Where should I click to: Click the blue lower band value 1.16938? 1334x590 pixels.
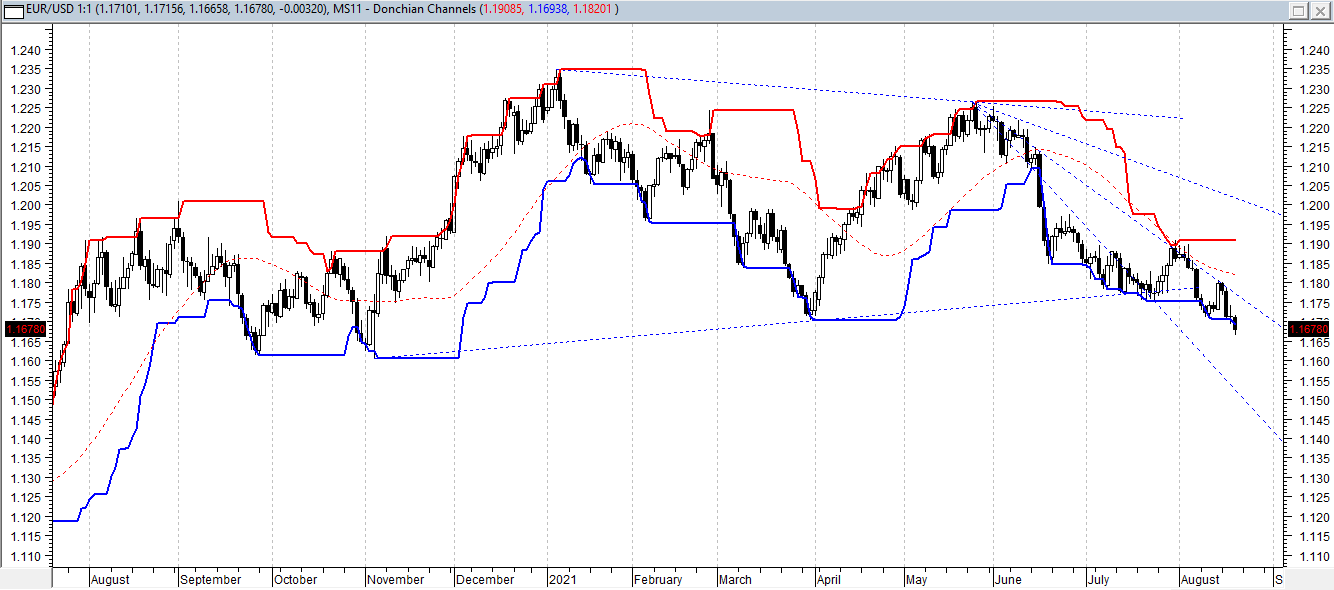548,9
